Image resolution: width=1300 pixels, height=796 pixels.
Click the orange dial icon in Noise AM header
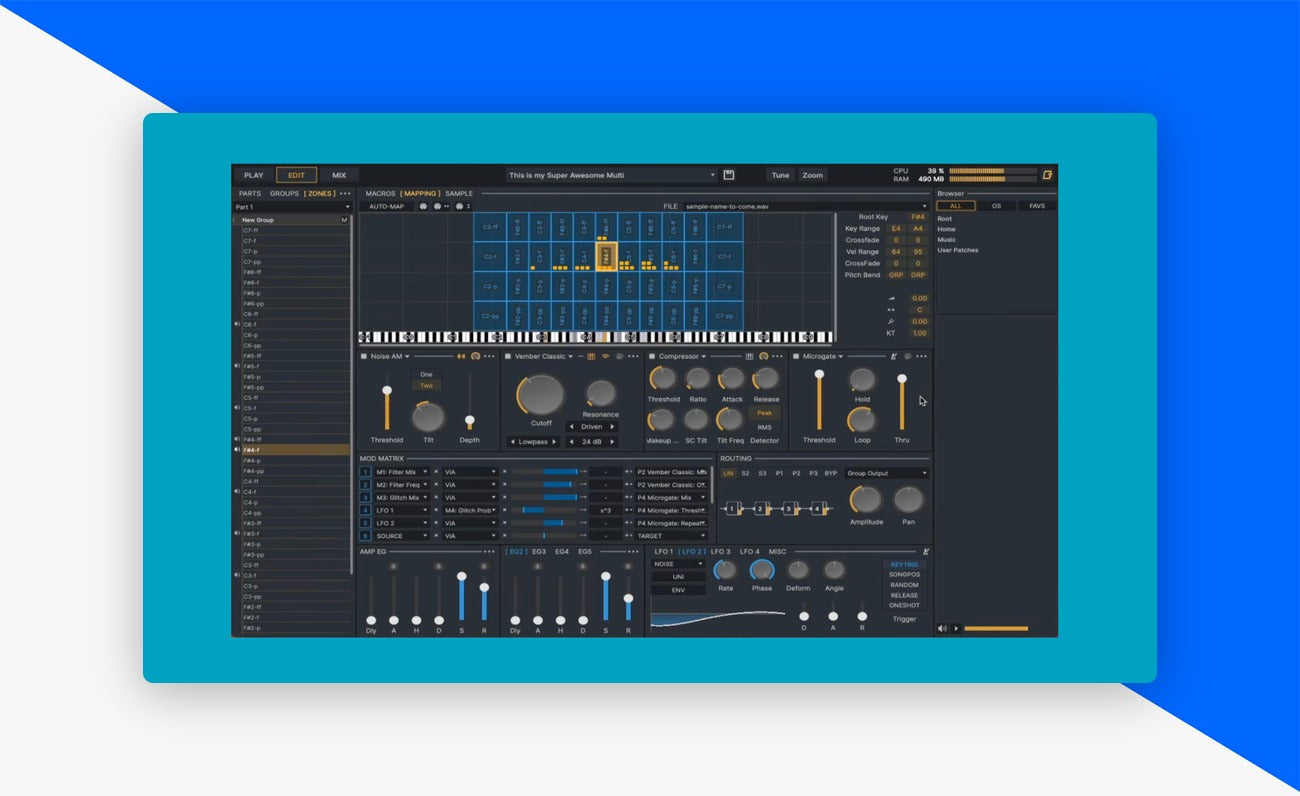click(x=476, y=356)
